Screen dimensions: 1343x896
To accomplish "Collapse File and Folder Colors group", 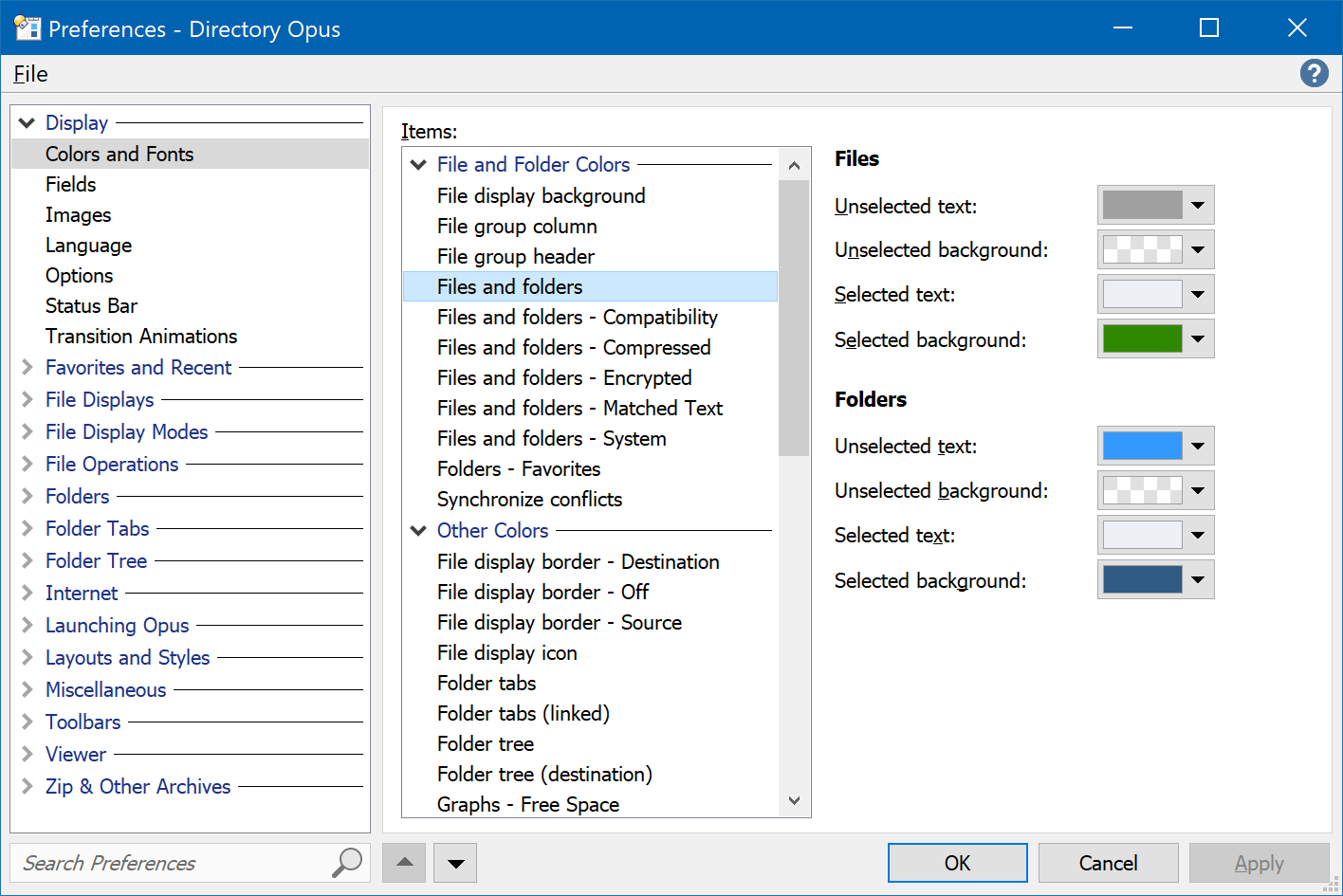I will 418,165.
